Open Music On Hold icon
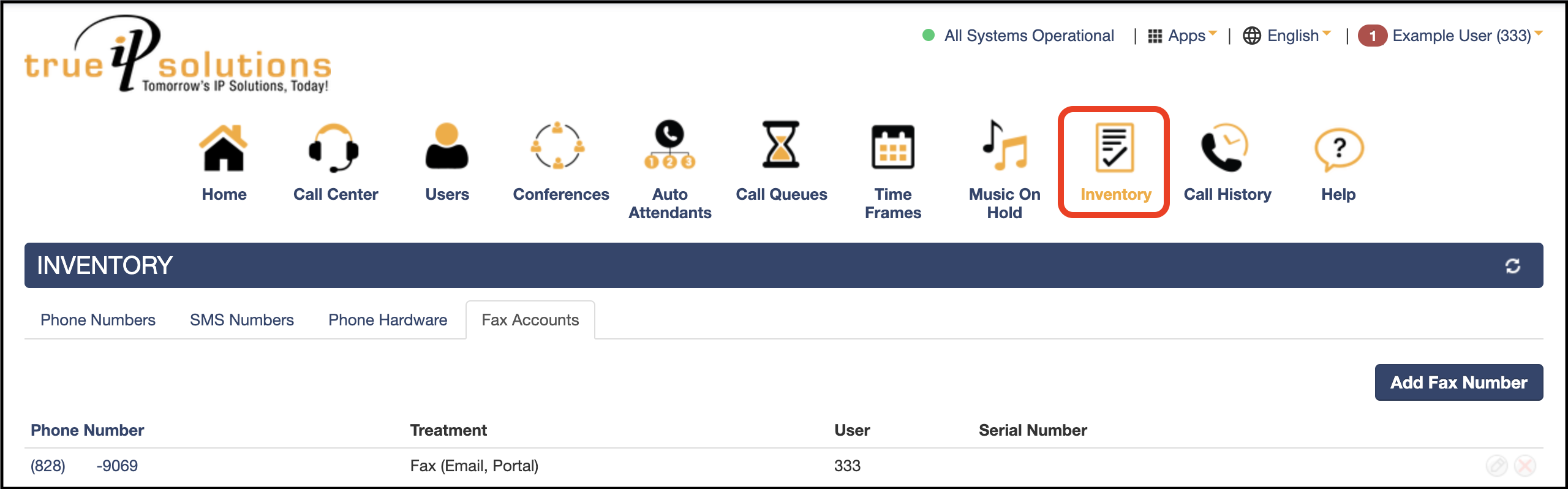 pos(1004,146)
